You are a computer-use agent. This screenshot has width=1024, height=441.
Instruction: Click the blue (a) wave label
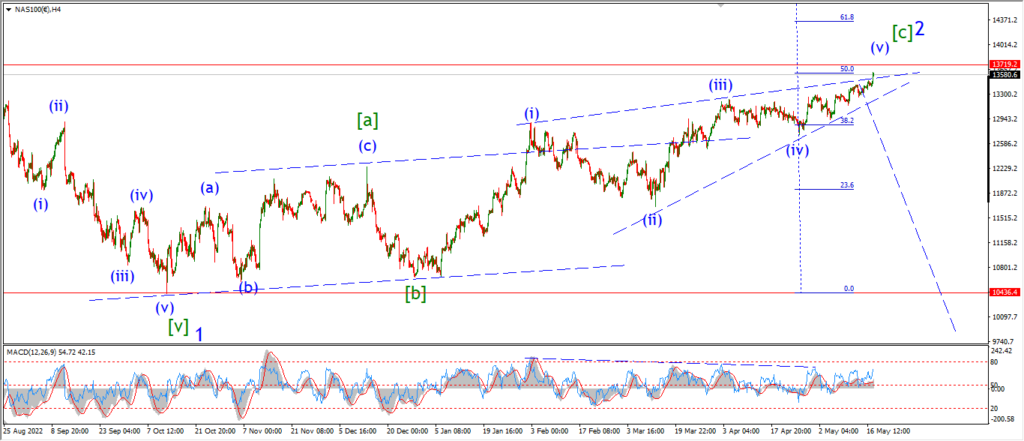[x=210, y=189]
